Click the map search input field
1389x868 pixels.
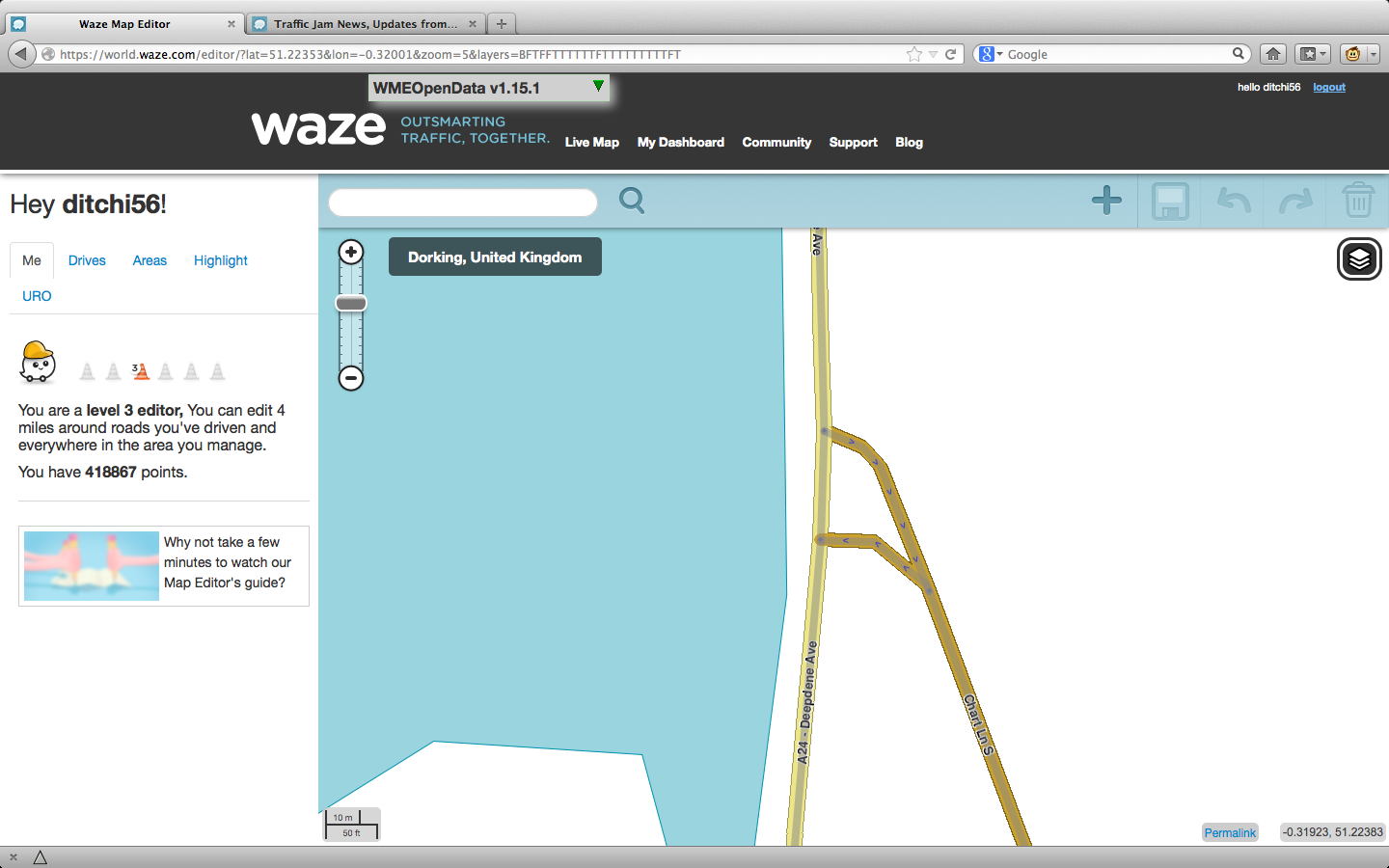click(x=463, y=203)
